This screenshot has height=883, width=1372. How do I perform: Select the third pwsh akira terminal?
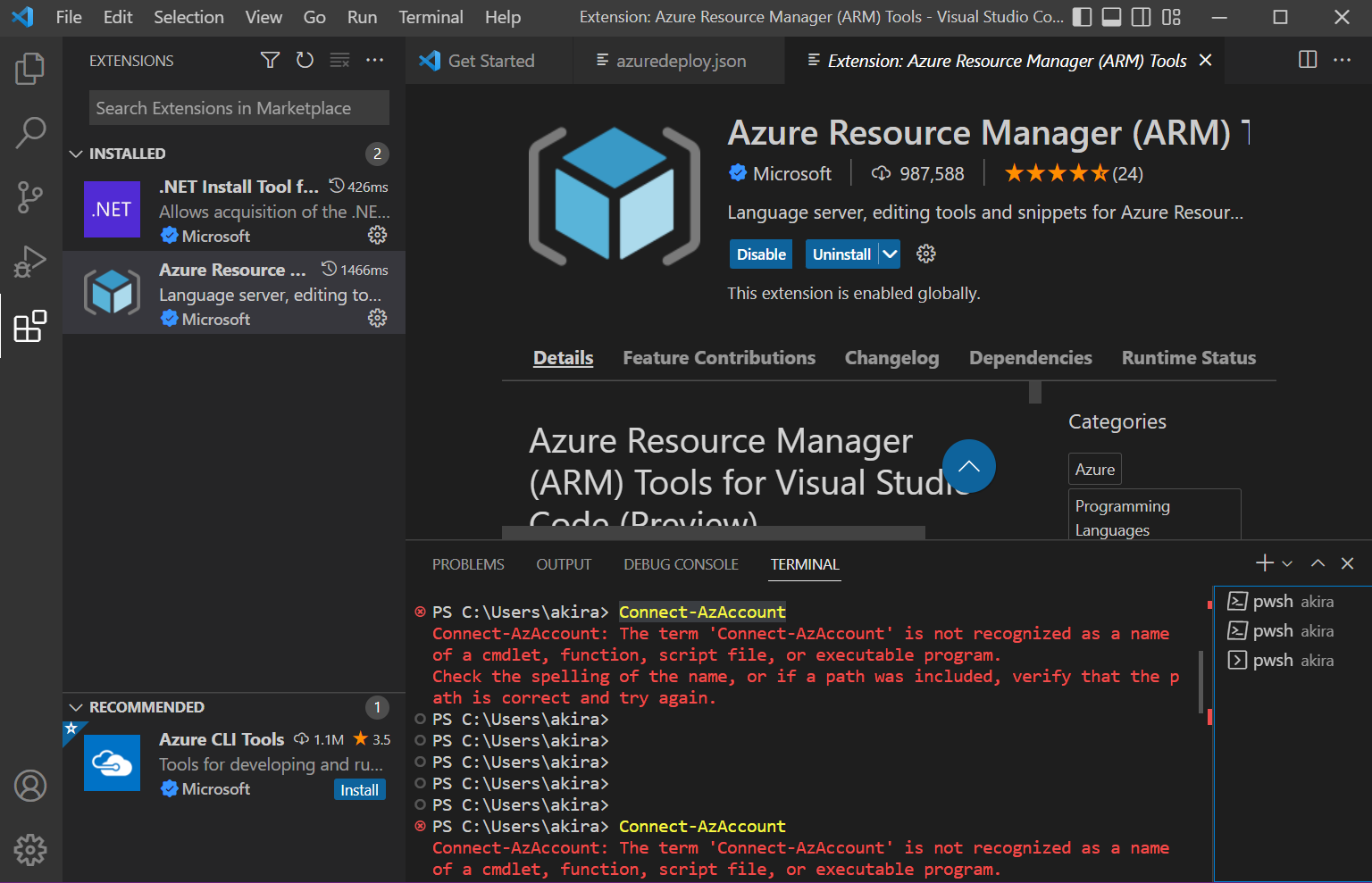tap(1293, 661)
